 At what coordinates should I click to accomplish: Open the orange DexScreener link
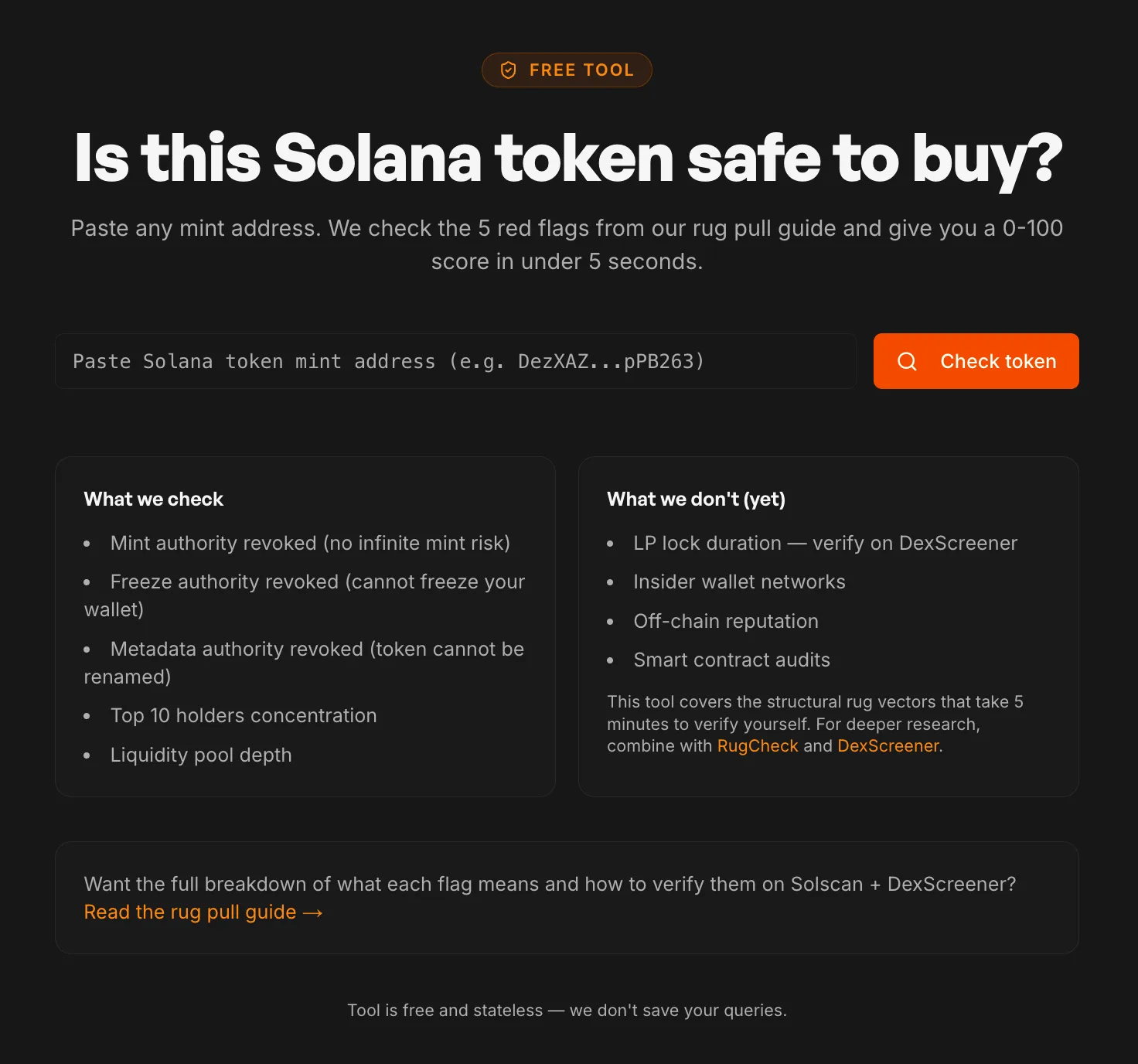(x=888, y=746)
